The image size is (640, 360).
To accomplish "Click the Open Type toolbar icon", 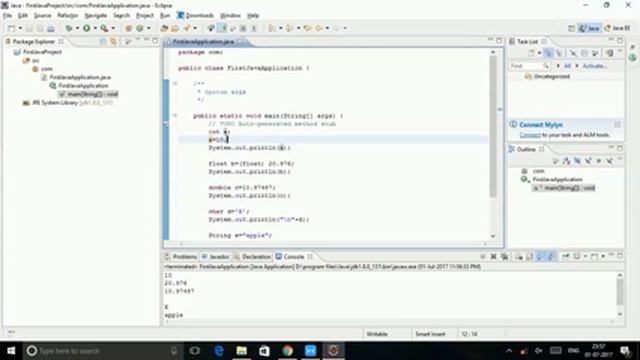I will click(164, 28).
